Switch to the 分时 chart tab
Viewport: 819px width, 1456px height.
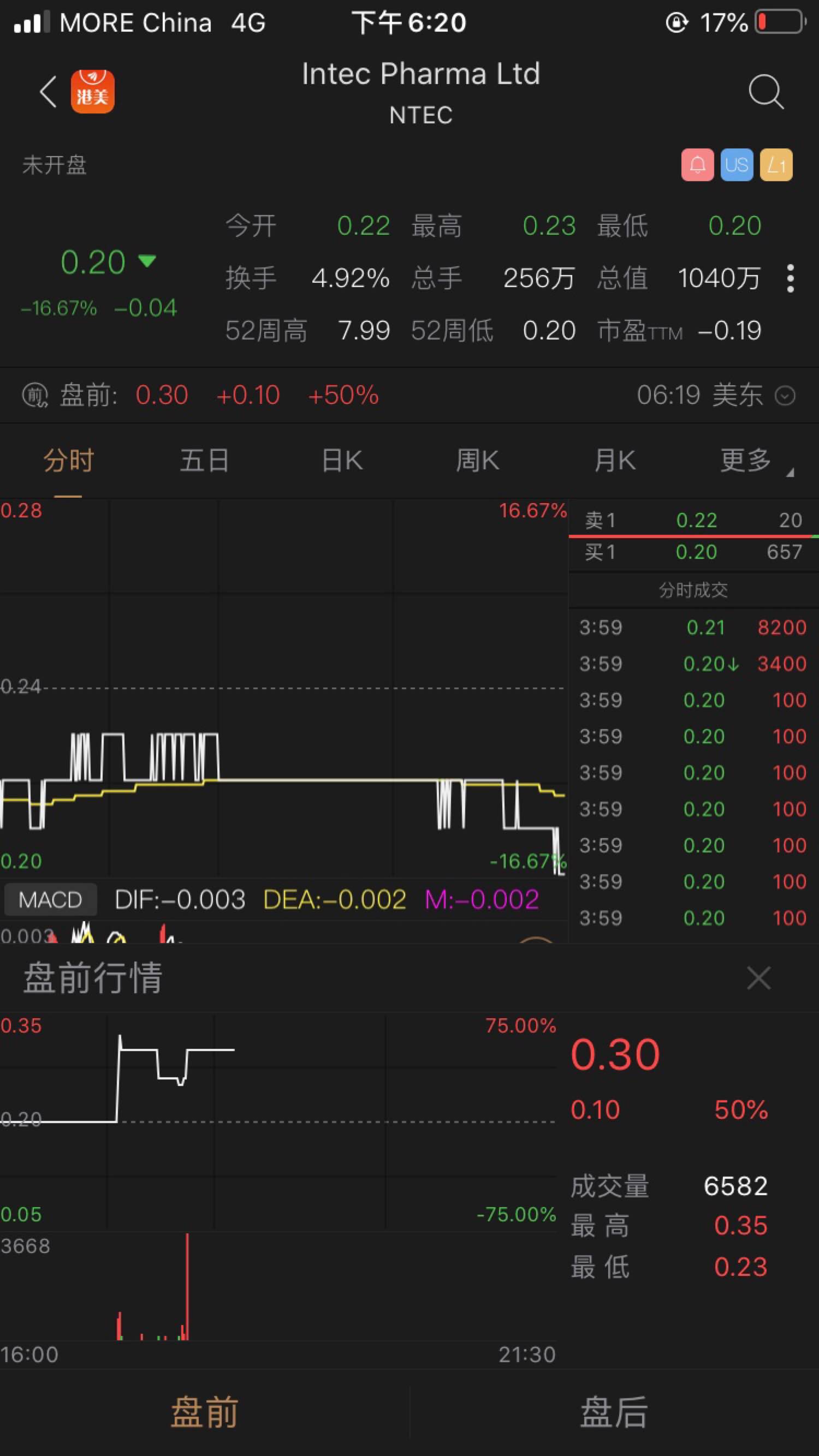[68, 461]
